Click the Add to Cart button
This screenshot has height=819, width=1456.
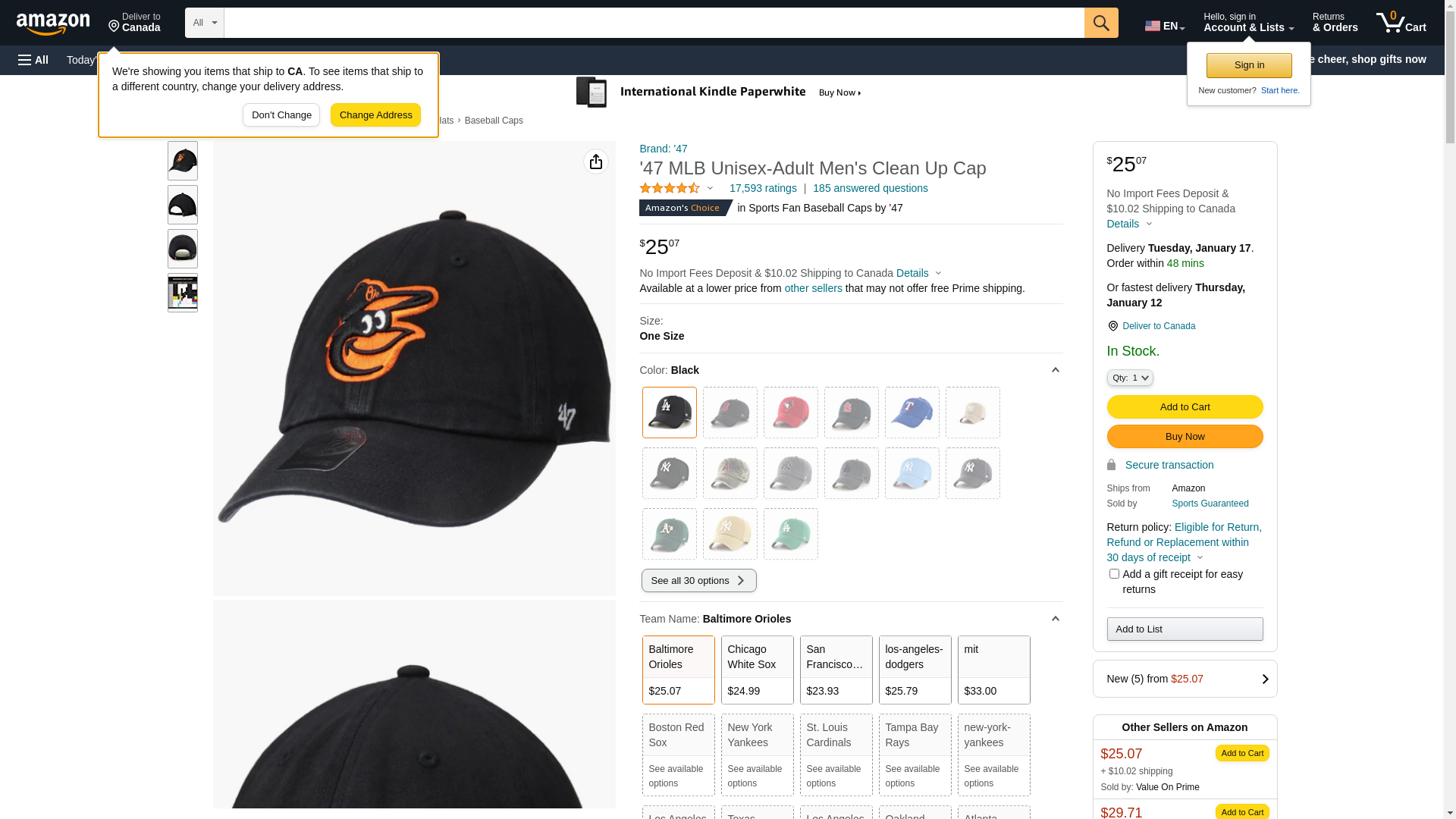1185,407
